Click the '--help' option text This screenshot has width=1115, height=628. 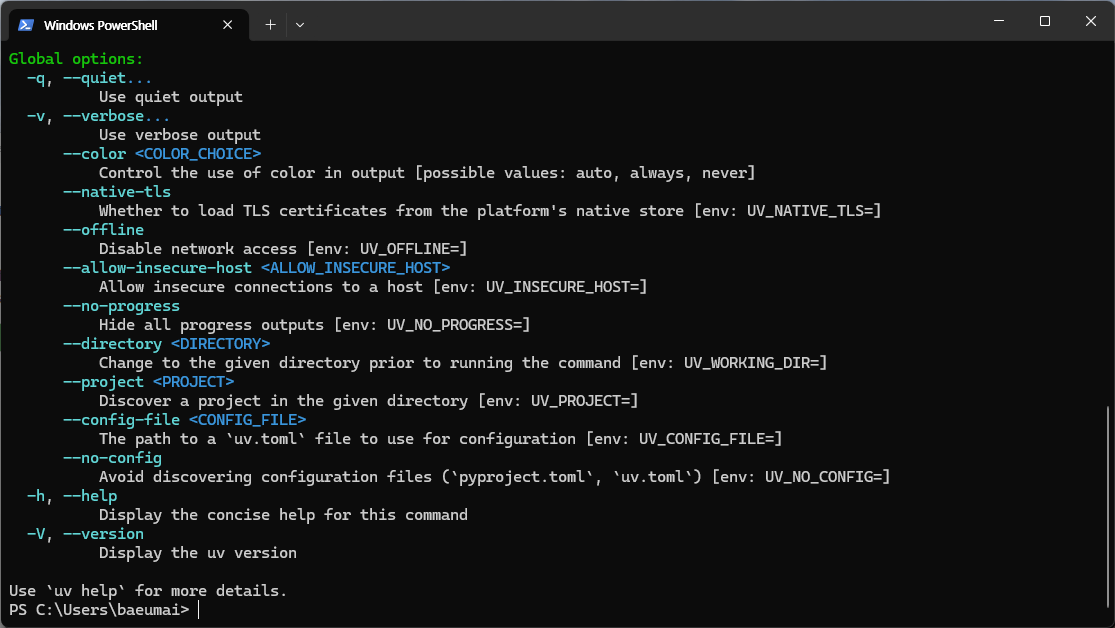tap(90, 496)
